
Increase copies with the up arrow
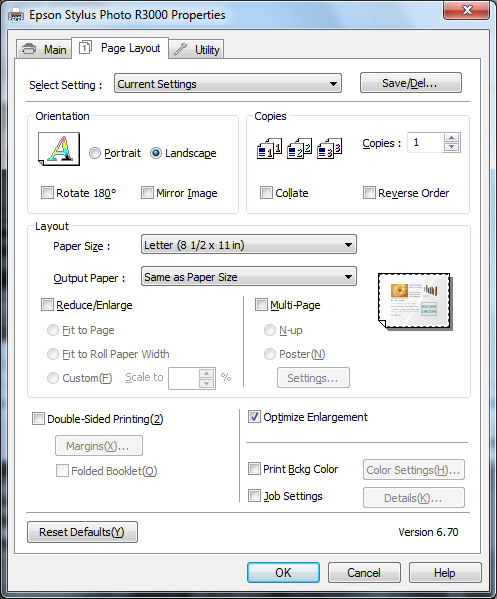452,138
